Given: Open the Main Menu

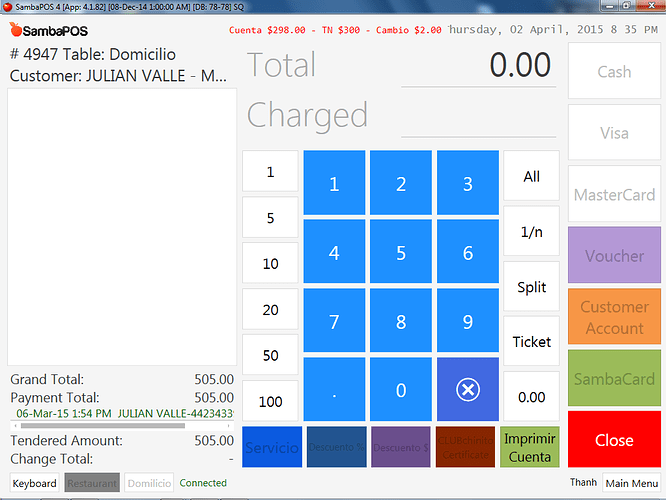Looking at the screenshot, I should pos(631,483).
